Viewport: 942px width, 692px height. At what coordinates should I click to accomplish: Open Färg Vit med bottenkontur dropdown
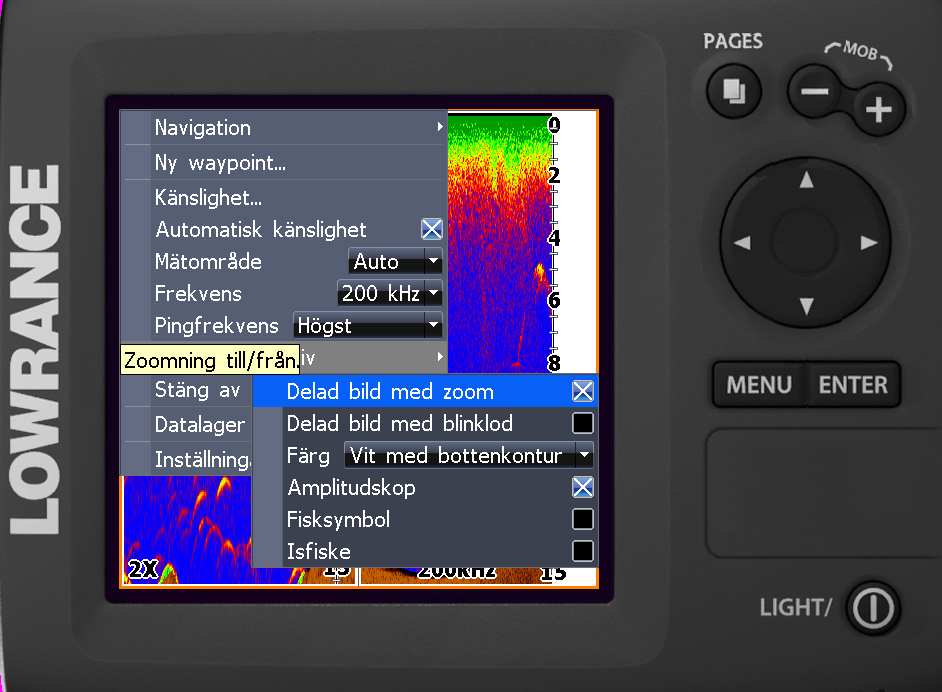[469, 456]
